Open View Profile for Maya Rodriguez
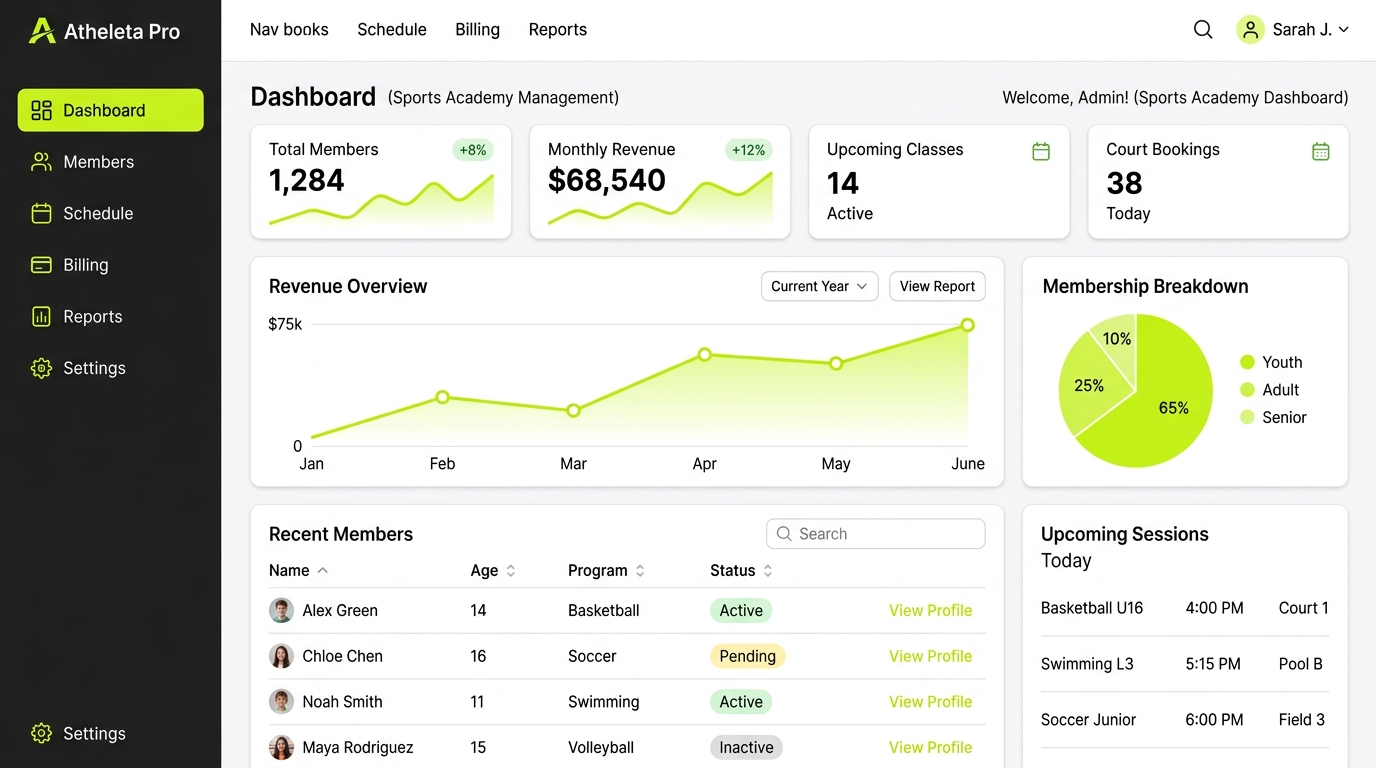Viewport: 1376px width, 768px height. [930, 747]
